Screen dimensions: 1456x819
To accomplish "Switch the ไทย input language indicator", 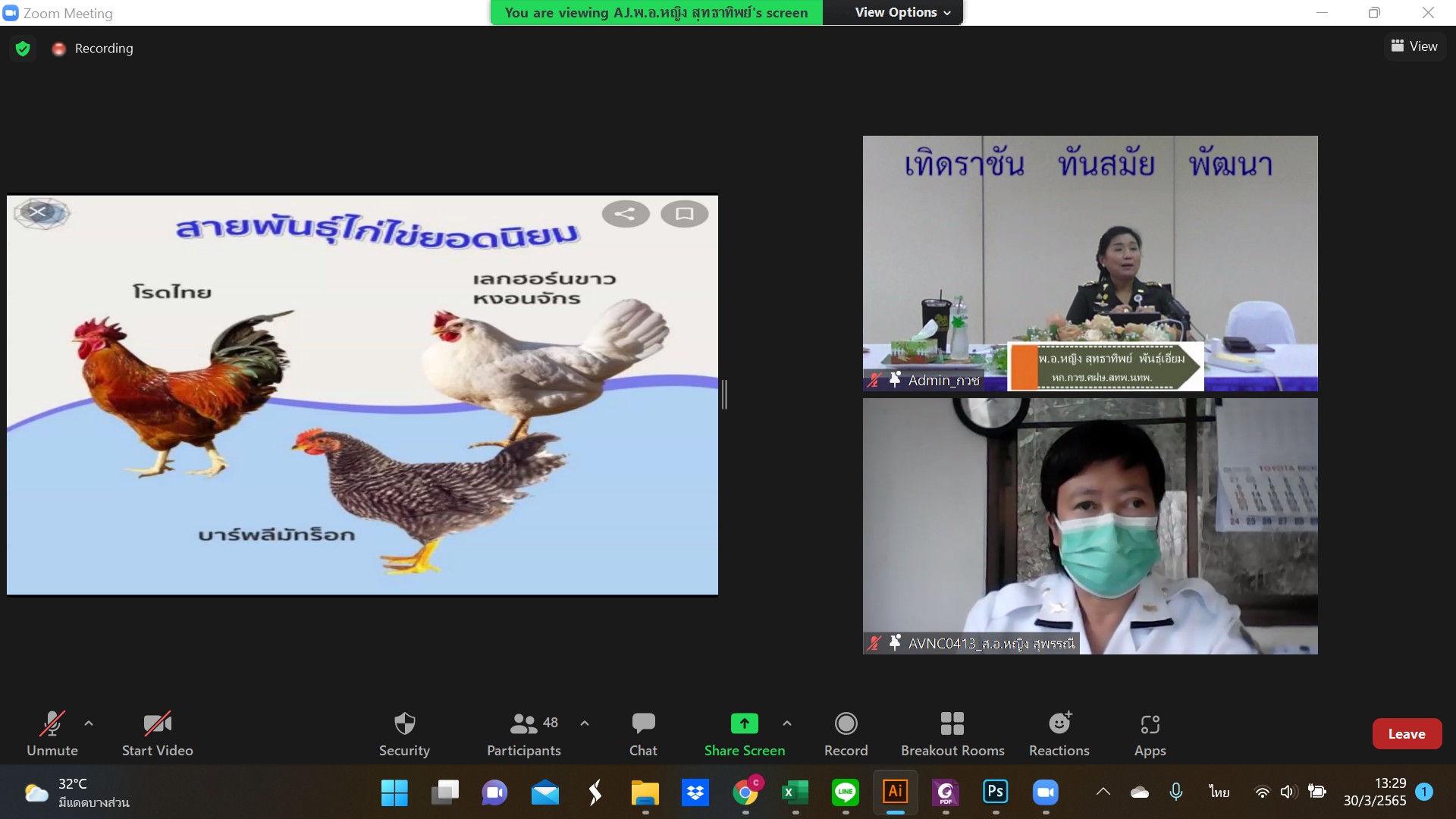I will point(1219,792).
